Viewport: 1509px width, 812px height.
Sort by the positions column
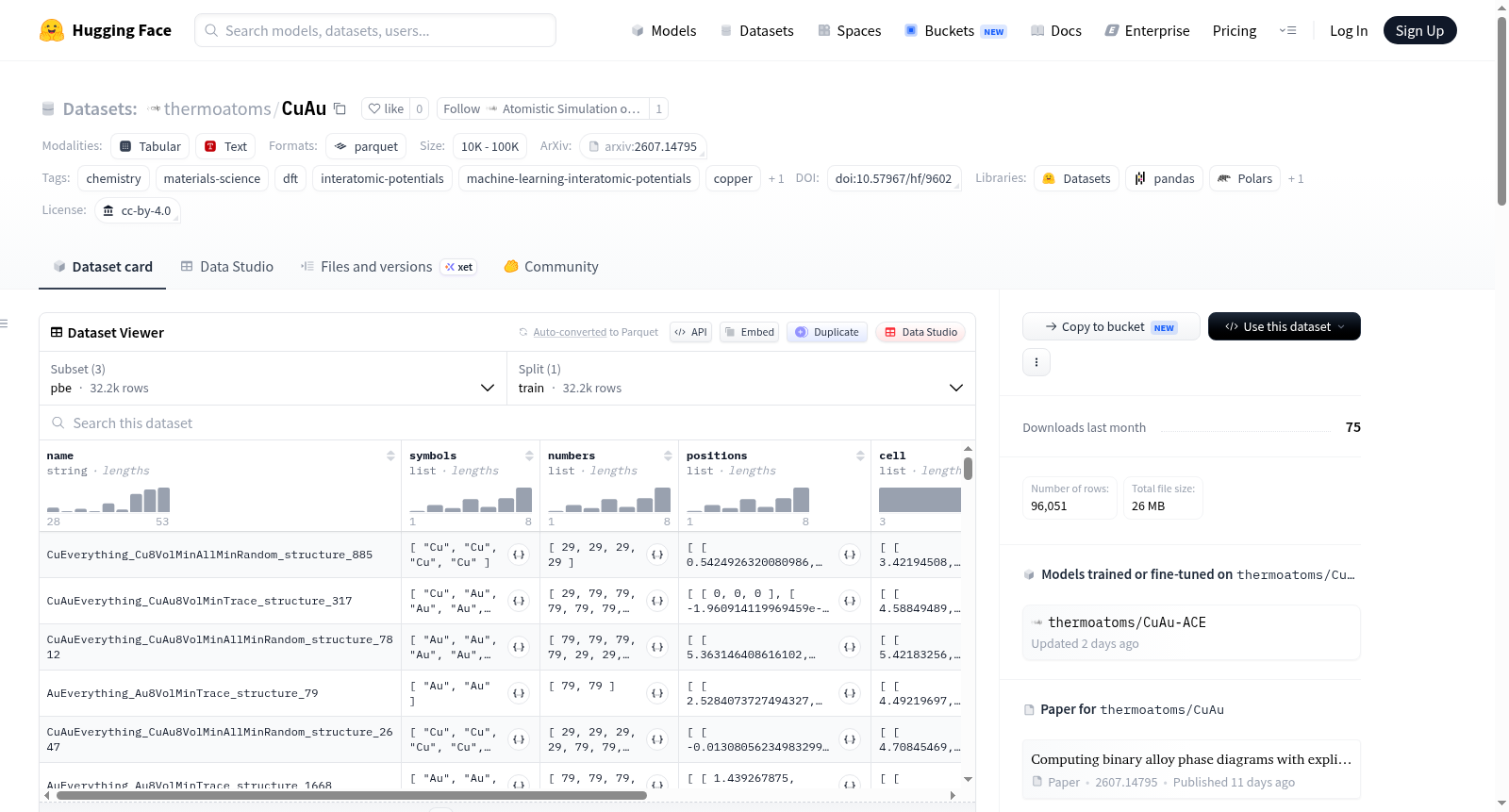(860, 456)
